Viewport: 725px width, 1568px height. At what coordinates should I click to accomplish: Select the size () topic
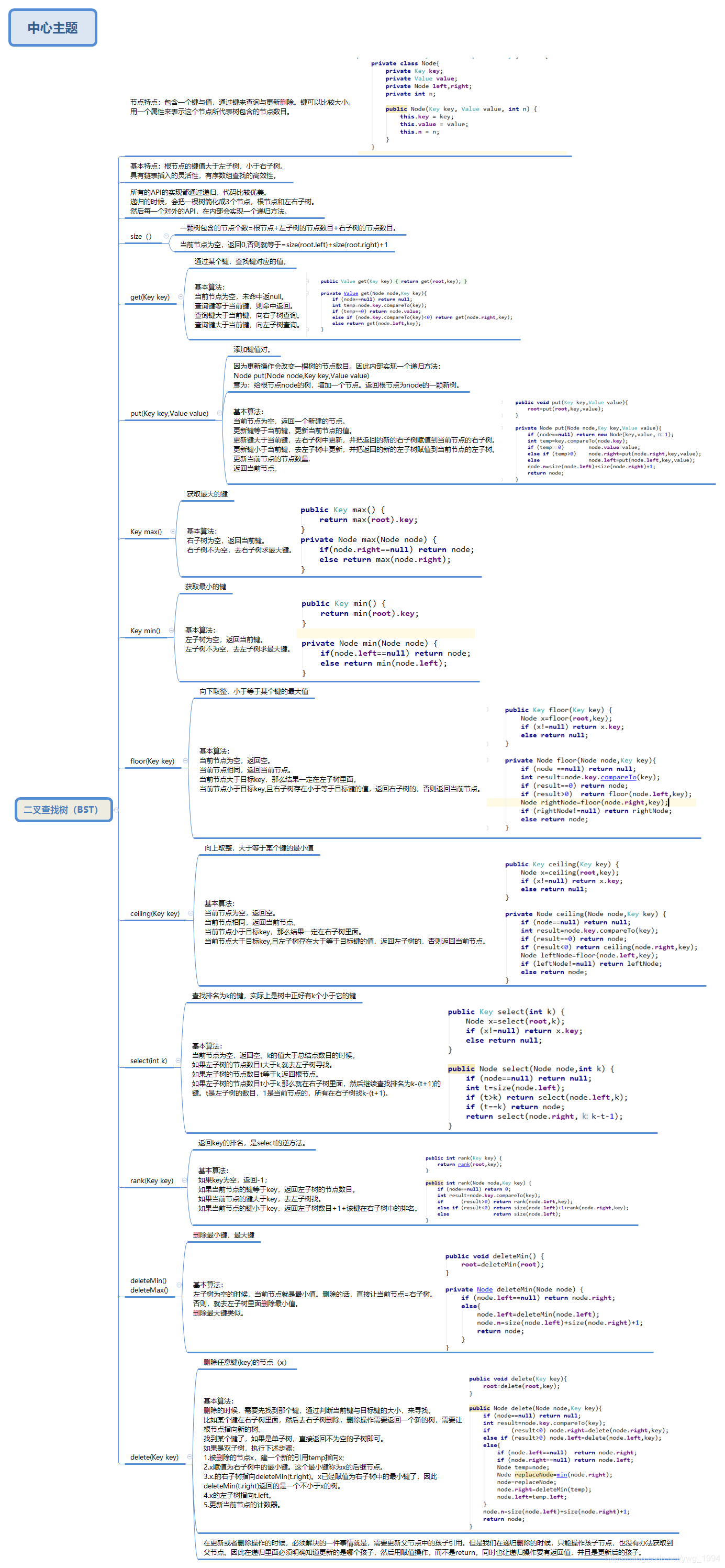click(x=140, y=236)
